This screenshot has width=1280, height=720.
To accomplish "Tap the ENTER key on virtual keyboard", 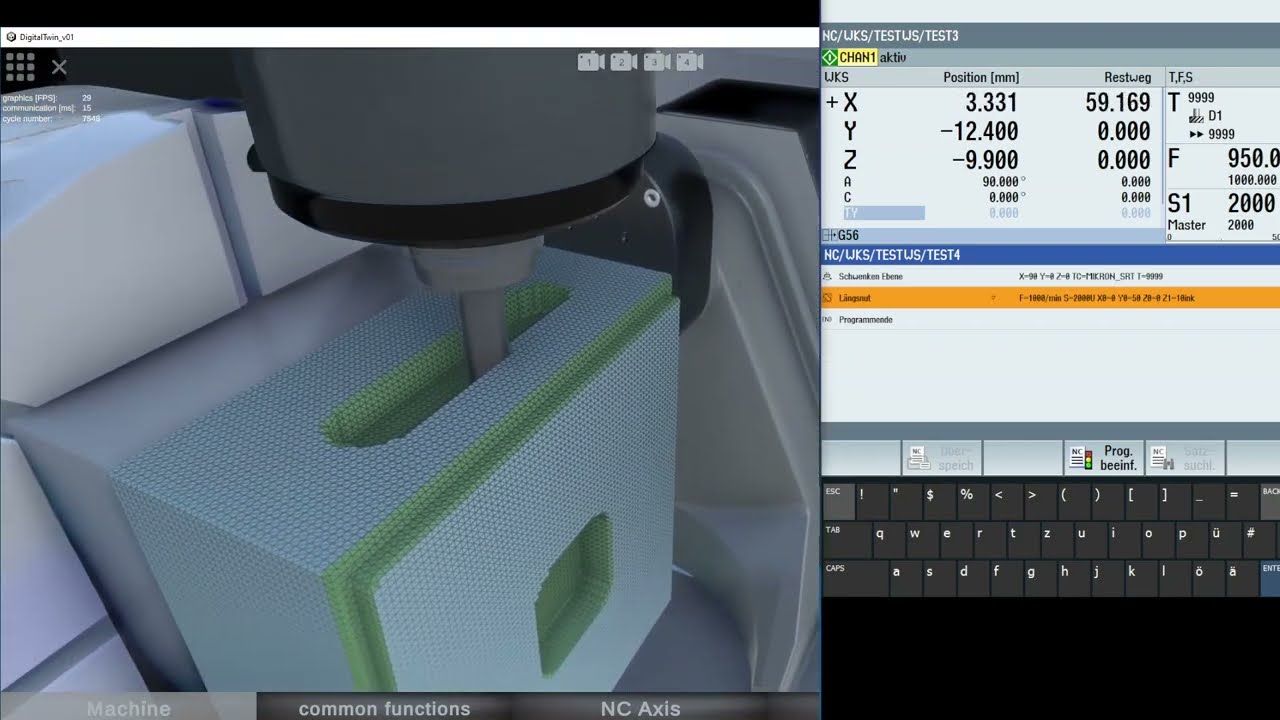I will point(1270,578).
